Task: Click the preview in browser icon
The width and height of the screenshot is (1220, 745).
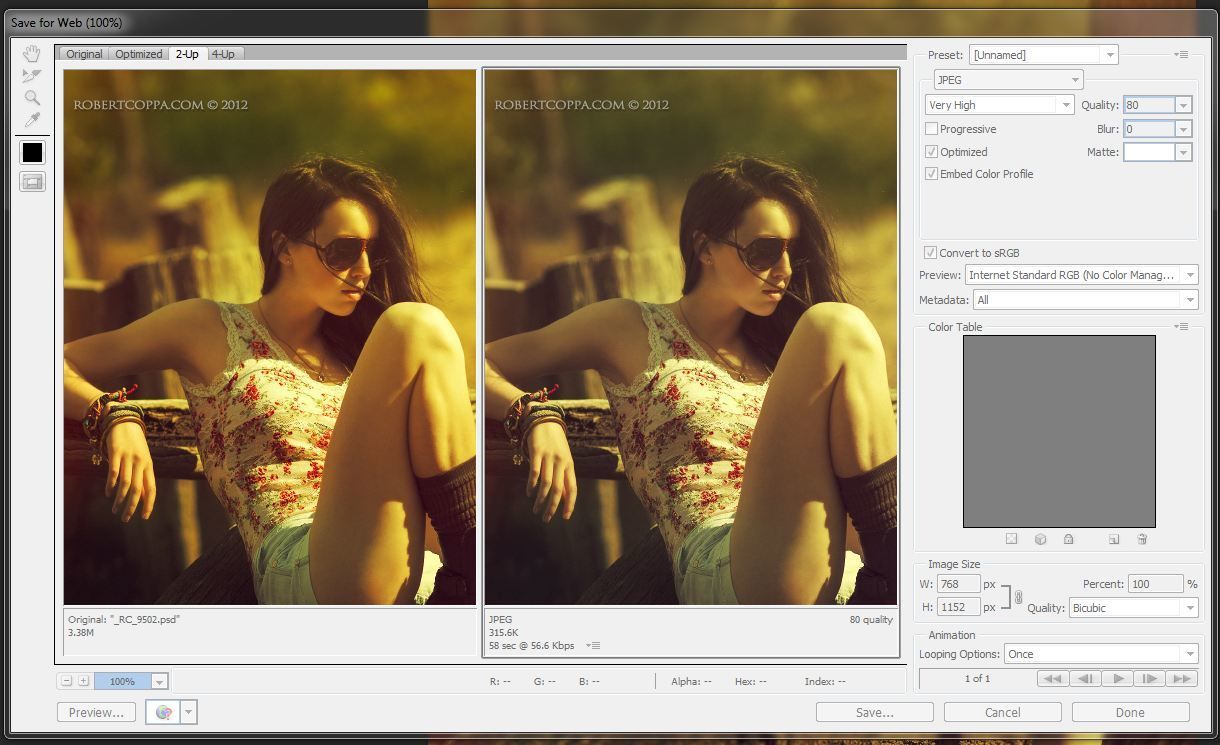Action: tap(164, 712)
